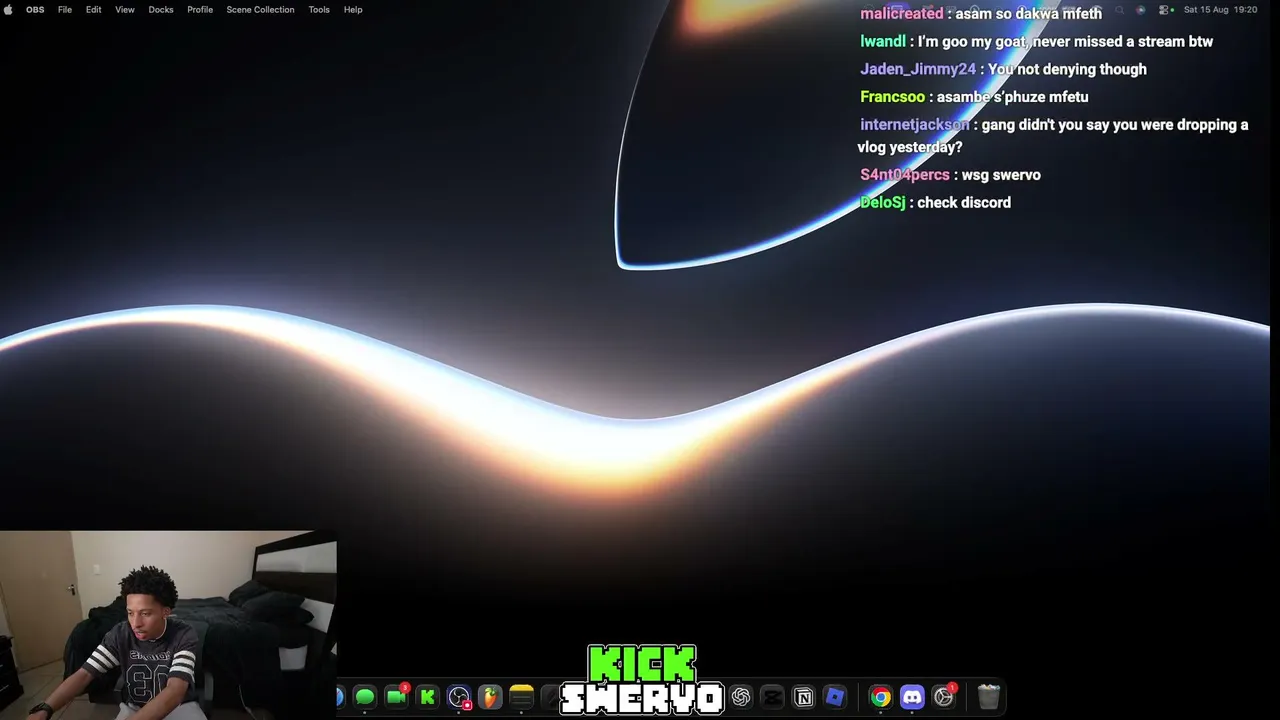Click the badged dock icon right of Discord
Image resolution: width=1280 pixels, height=720 pixels.
coord(944,696)
